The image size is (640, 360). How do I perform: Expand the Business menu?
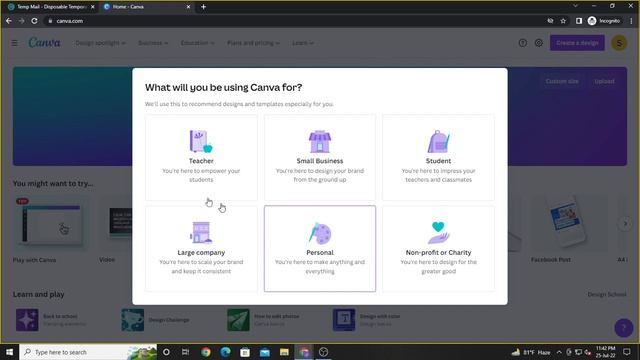[153, 43]
